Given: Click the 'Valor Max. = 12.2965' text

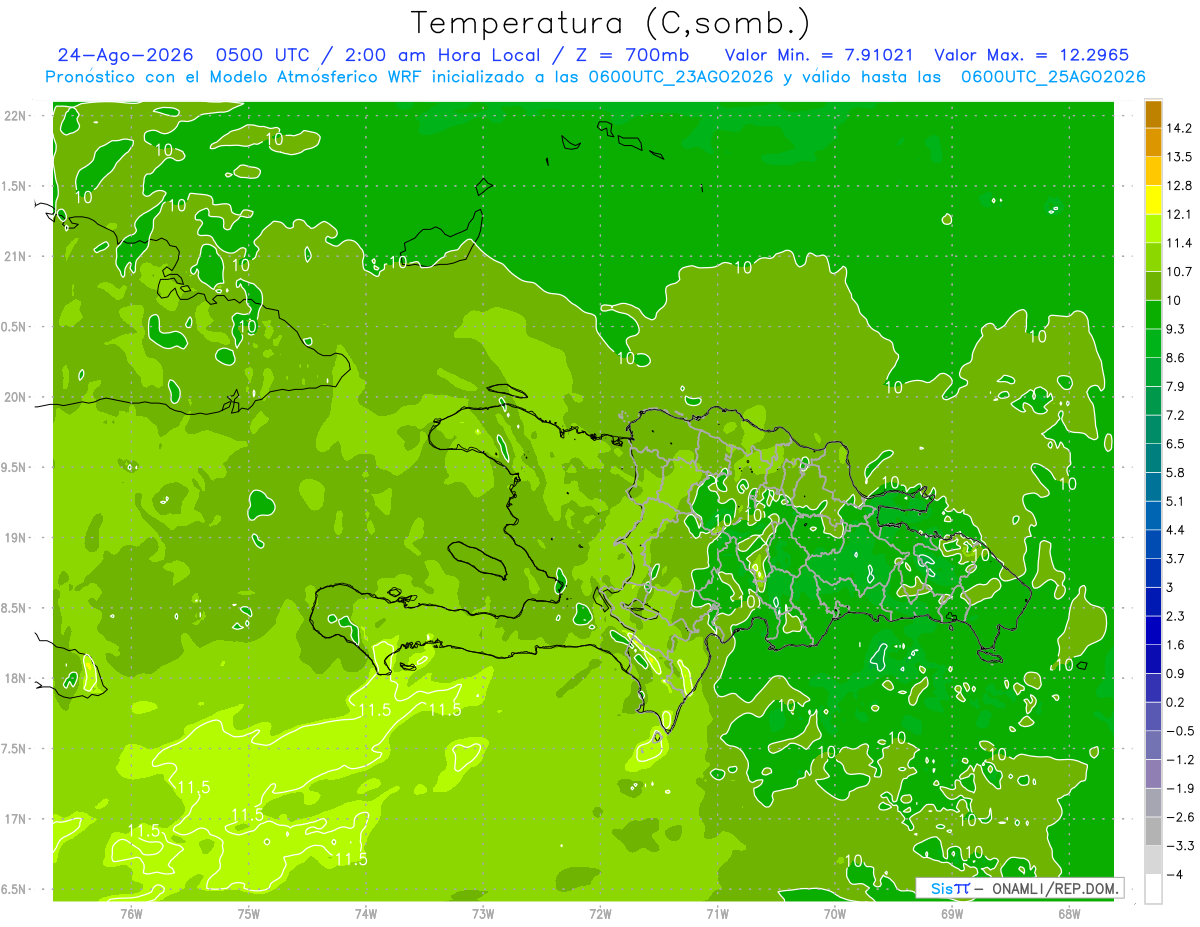Looking at the screenshot, I should click(x=1031, y=55).
